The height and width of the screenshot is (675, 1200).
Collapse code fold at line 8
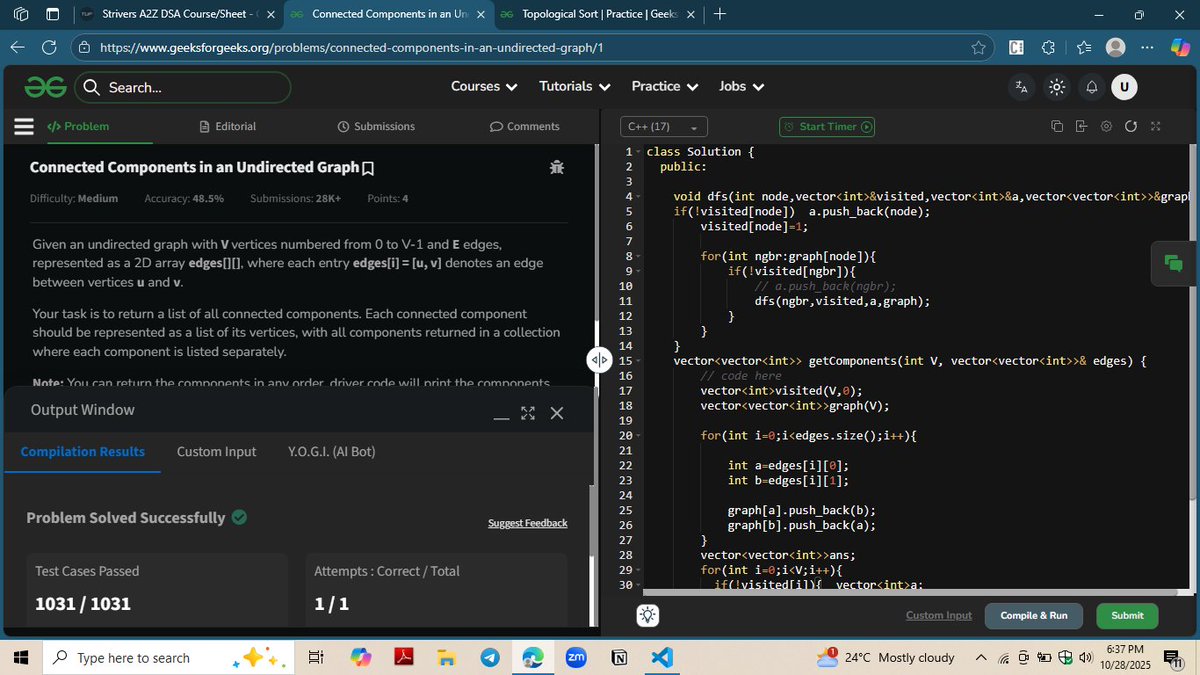coord(638,257)
